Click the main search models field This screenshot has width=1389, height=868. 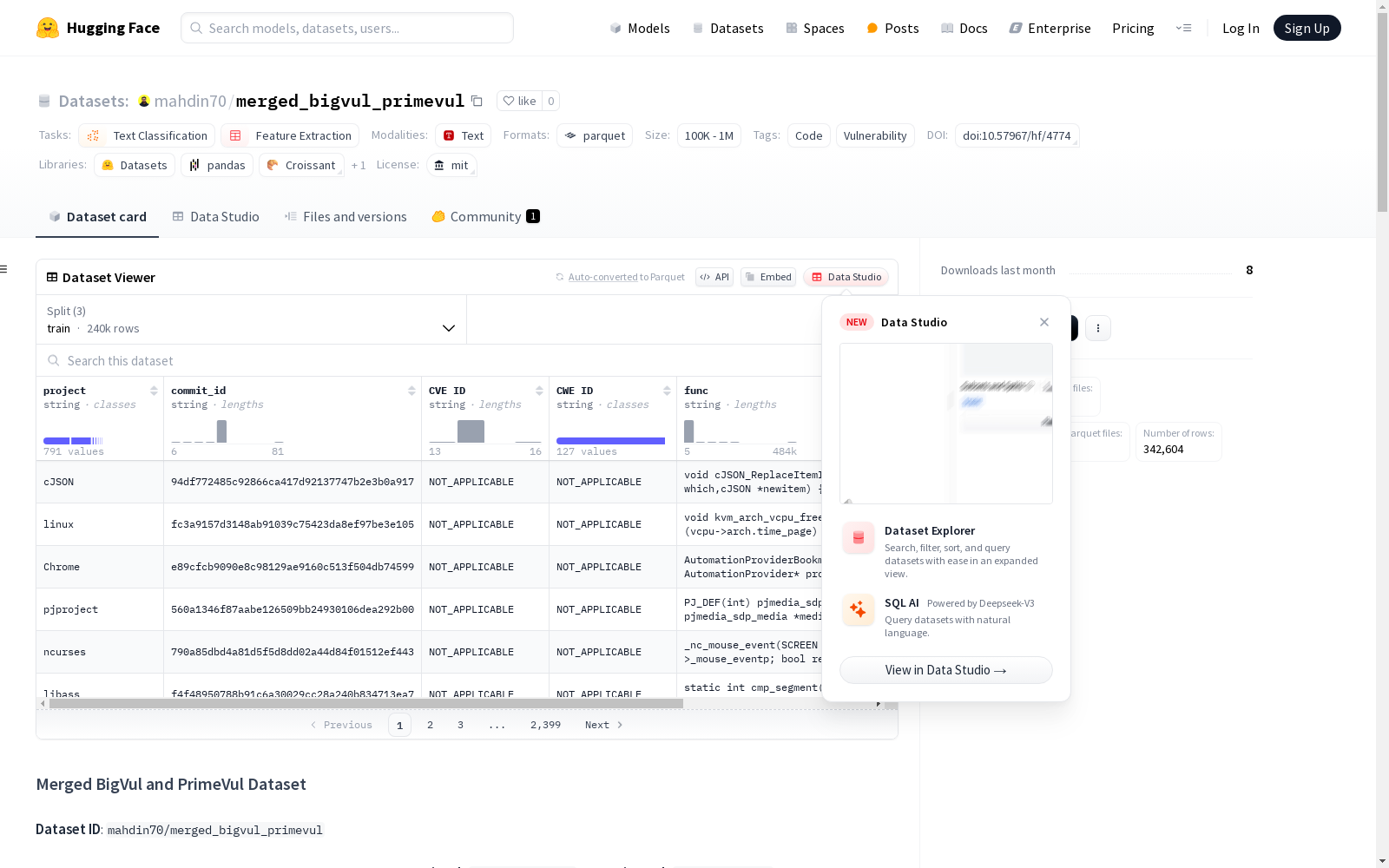tap(347, 28)
